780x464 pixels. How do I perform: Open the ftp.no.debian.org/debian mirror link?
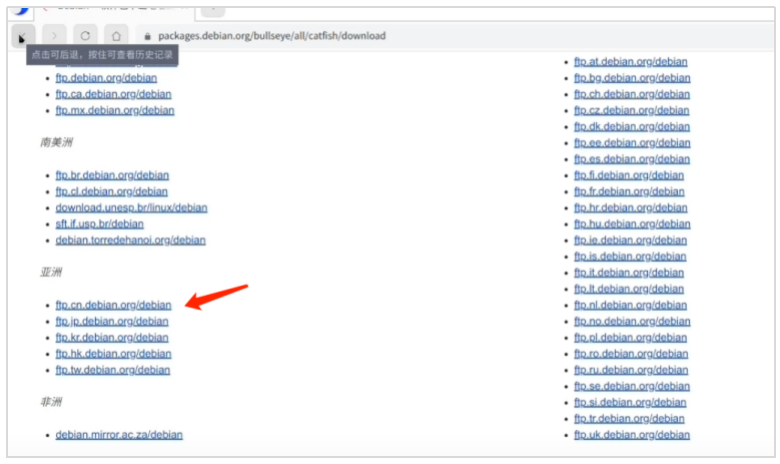632,321
